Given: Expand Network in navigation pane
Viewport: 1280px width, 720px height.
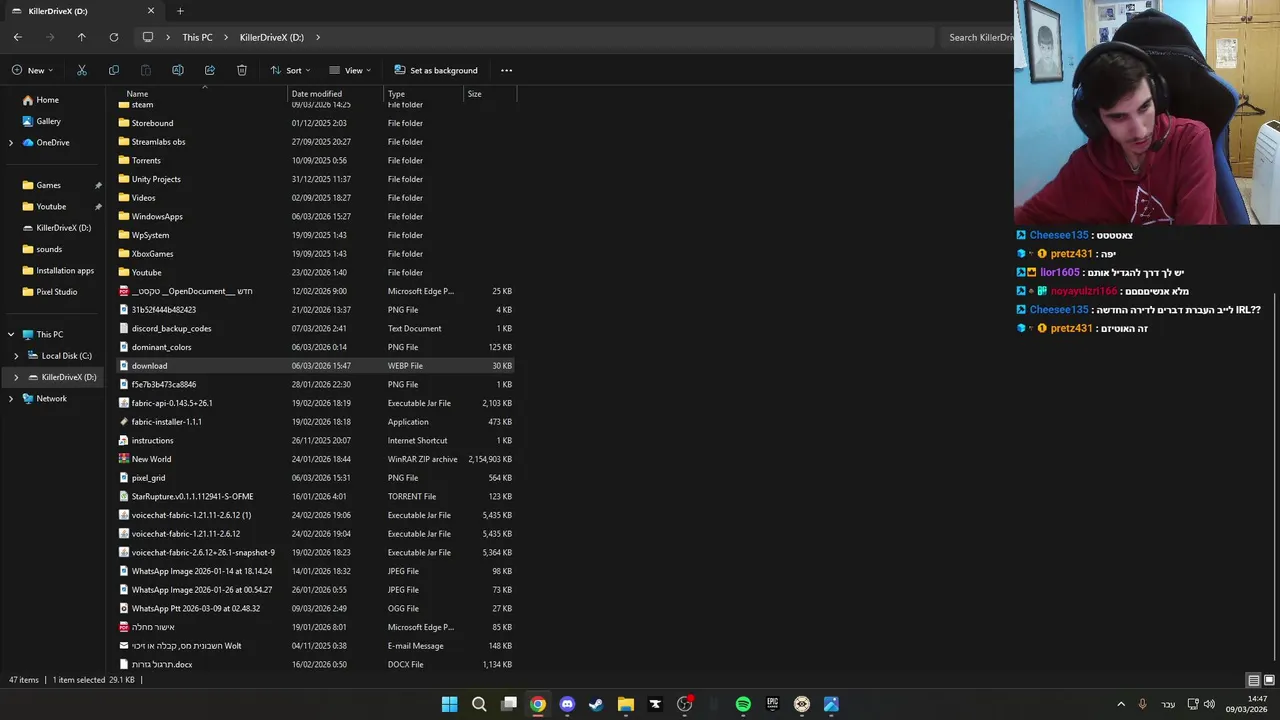Looking at the screenshot, I should coord(11,399).
